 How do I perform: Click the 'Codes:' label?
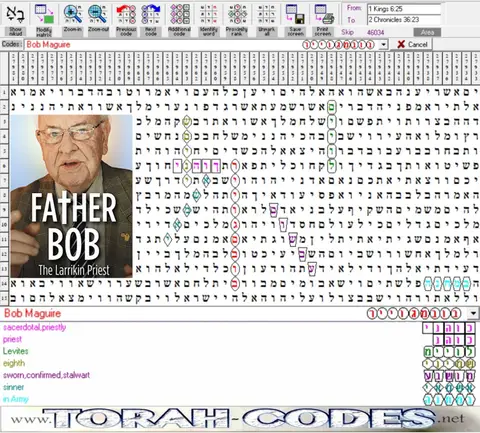click(x=12, y=44)
